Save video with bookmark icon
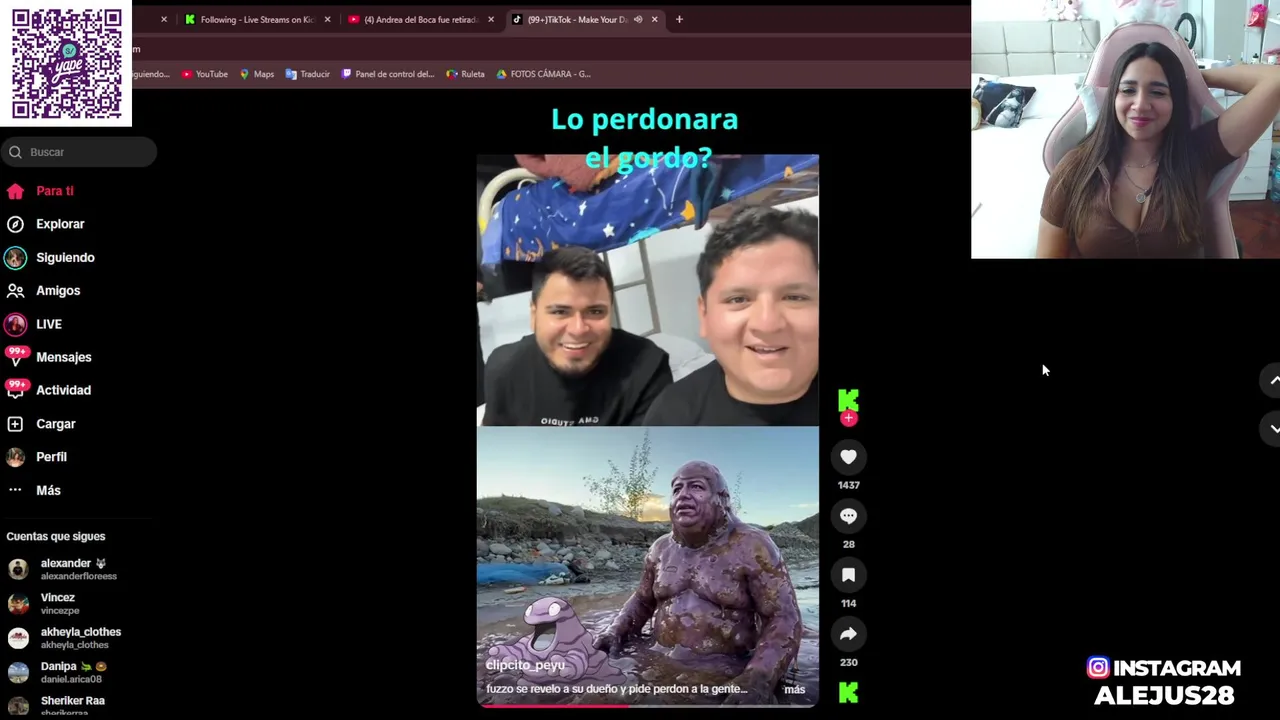Image resolution: width=1280 pixels, height=720 pixels. point(848,575)
